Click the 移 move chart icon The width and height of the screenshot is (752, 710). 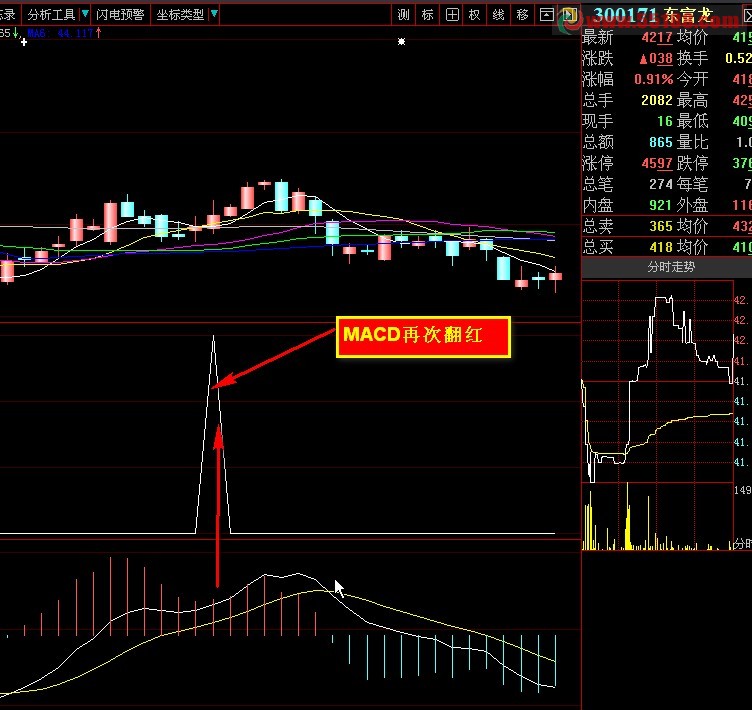coord(522,15)
